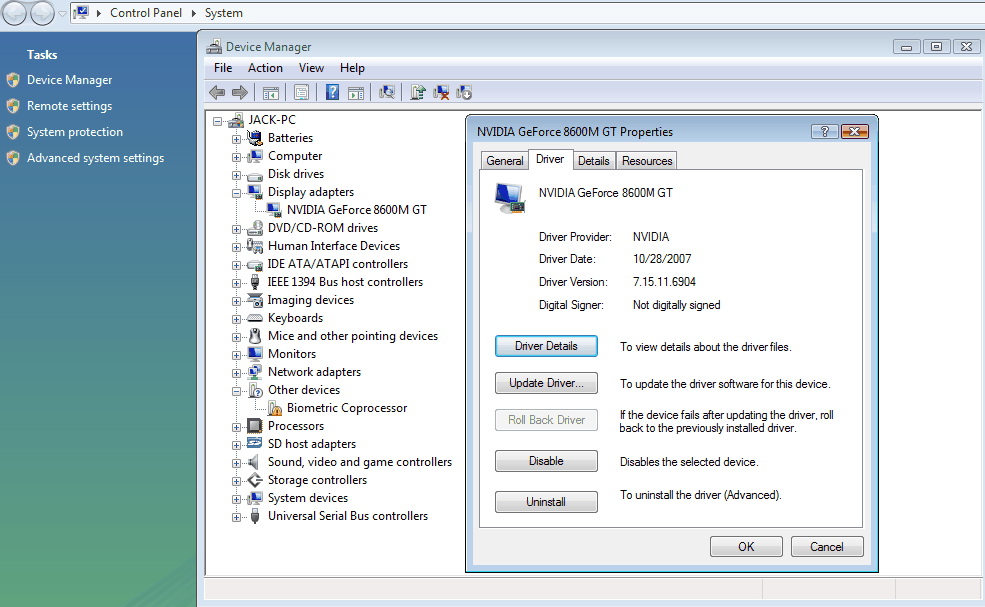
Task: Expand the Batteries tree node
Action: 236,139
